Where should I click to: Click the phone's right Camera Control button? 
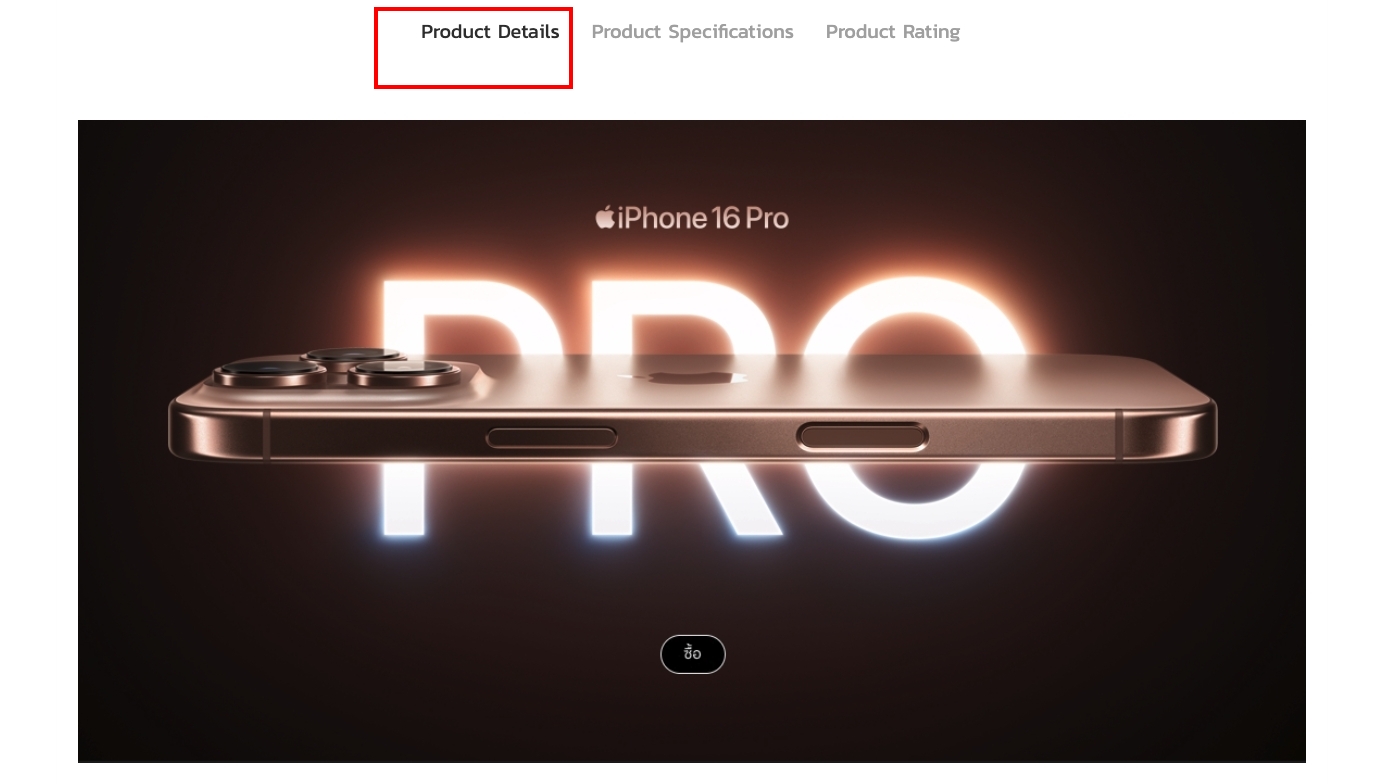pyautogui.click(x=862, y=436)
